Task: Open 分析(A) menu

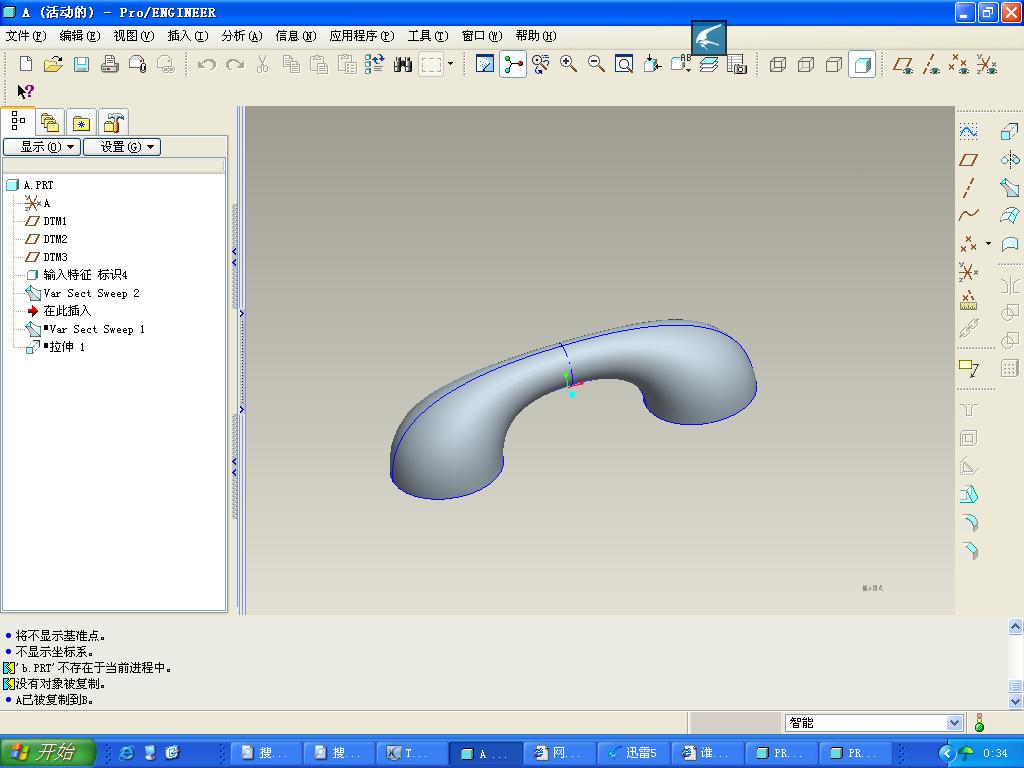Action: tap(242, 36)
